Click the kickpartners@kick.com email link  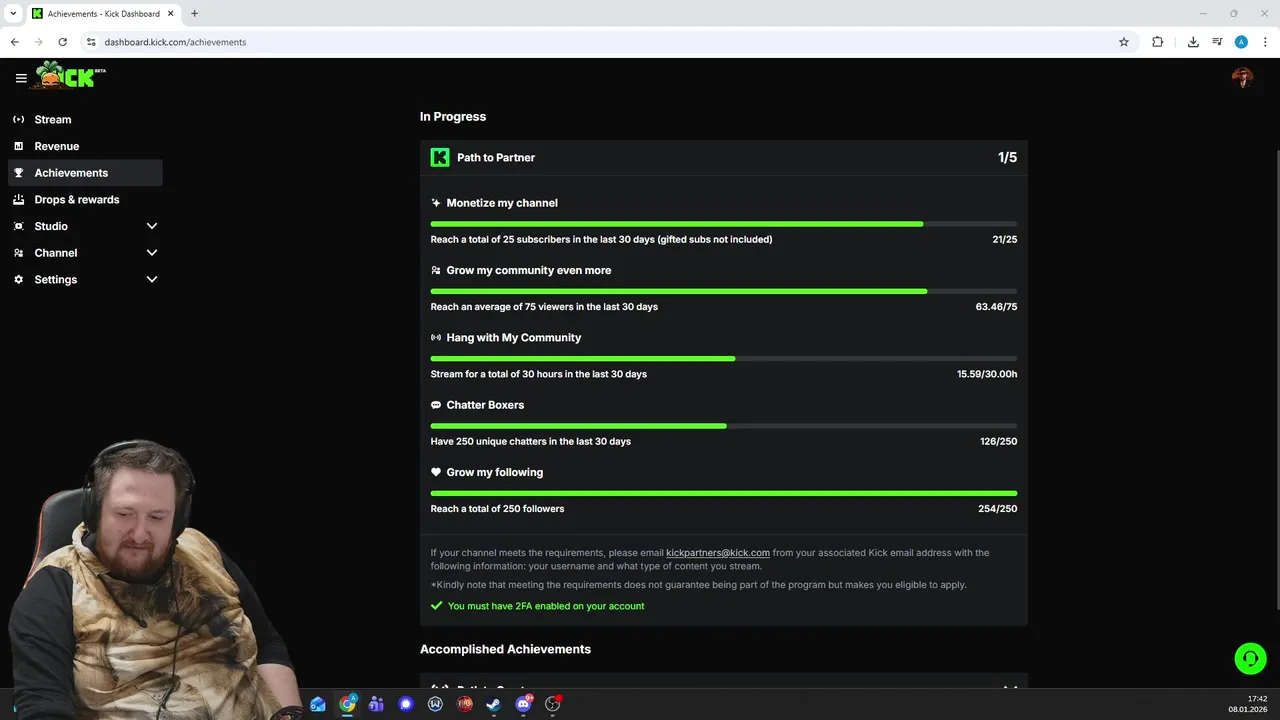(718, 553)
